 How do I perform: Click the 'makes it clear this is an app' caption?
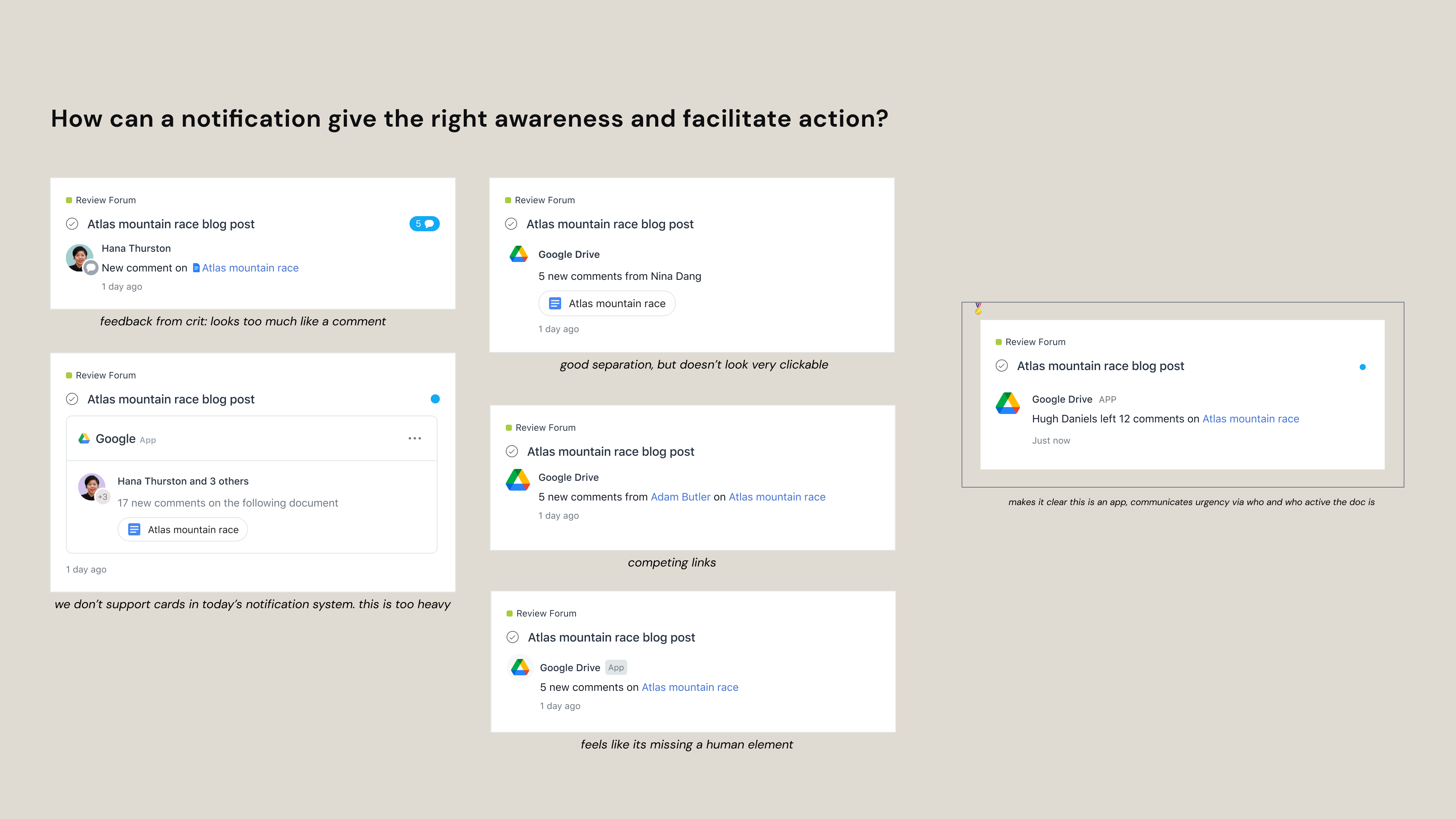point(1191,502)
